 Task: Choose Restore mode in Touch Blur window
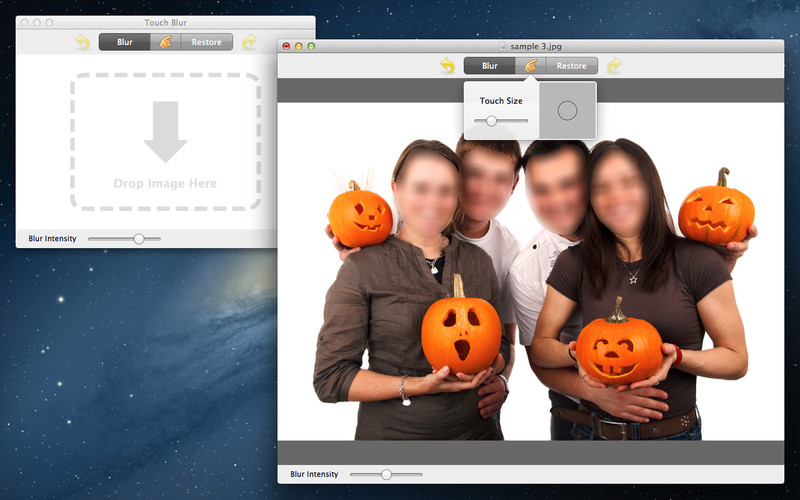207,42
